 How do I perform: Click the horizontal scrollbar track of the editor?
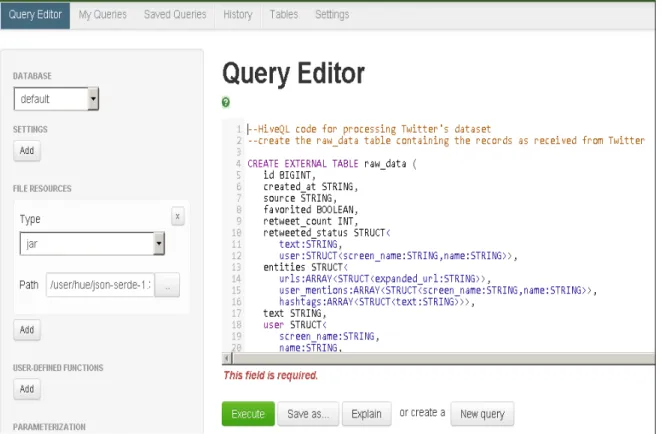pyautogui.click(x=443, y=358)
